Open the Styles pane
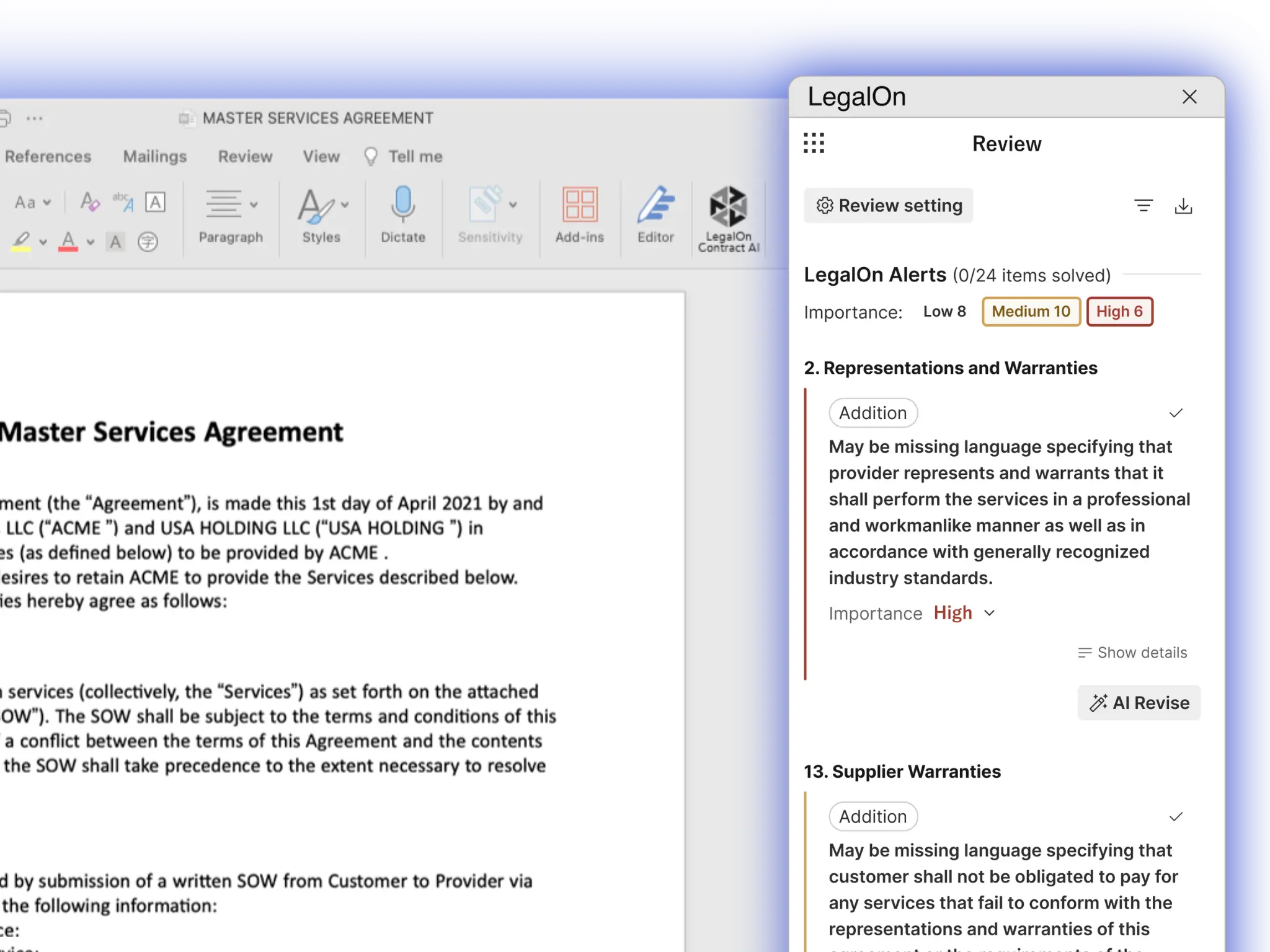This screenshot has height=952, width=1270. pyautogui.click(x=321, y=214)
